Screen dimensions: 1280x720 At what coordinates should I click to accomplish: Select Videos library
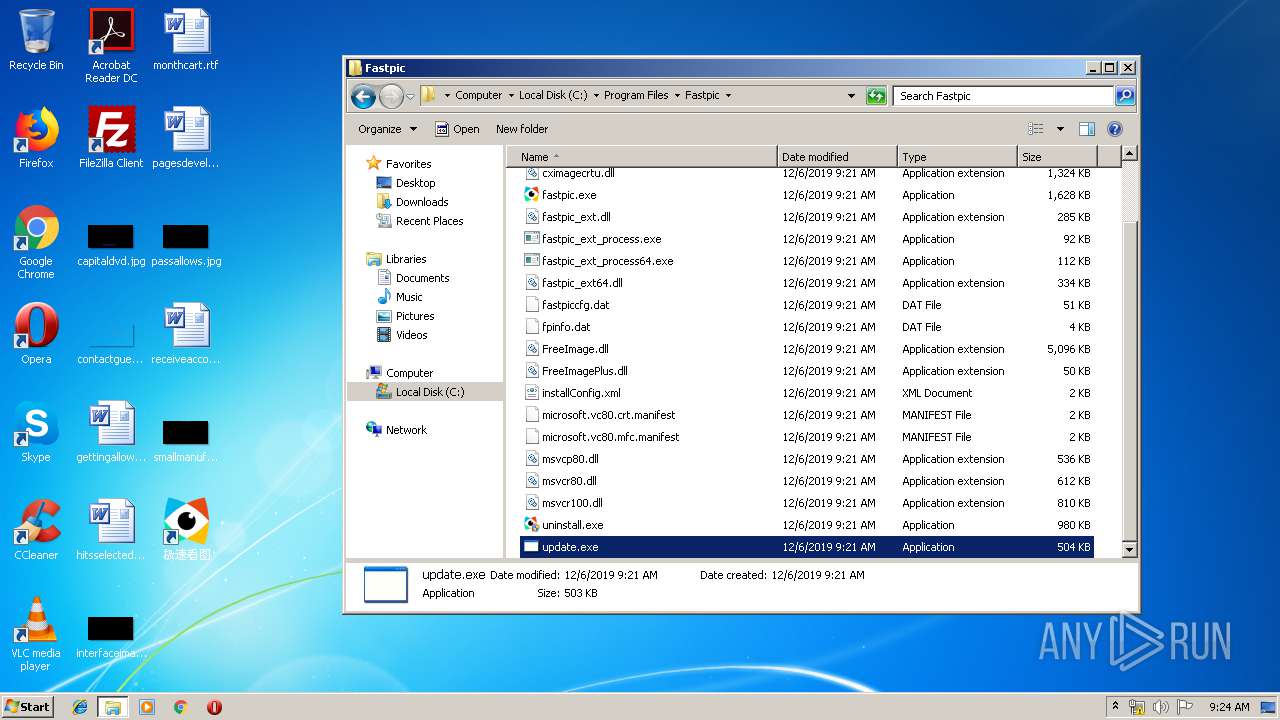tap(411, 335)
